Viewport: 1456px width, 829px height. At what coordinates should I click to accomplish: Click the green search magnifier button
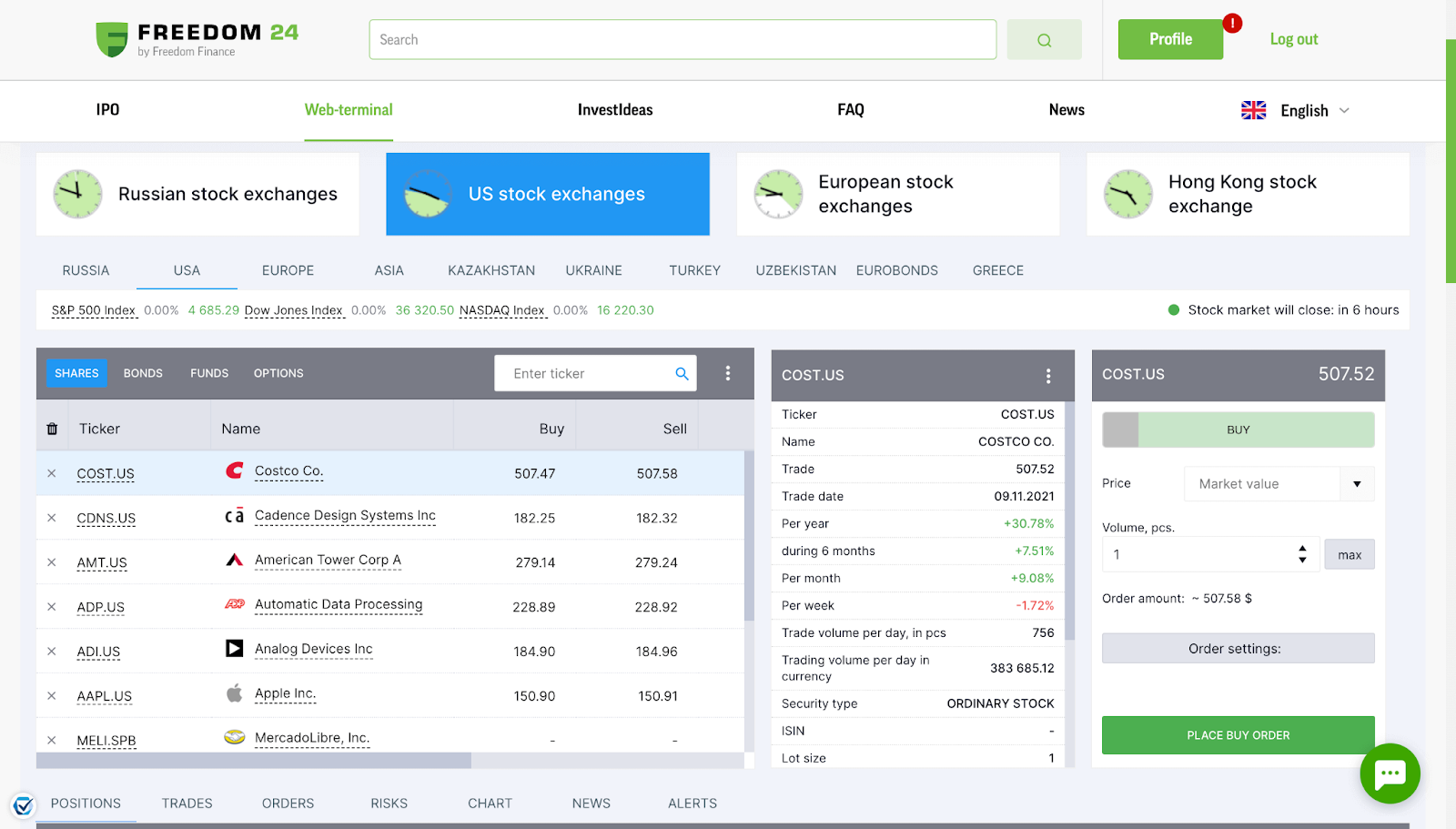pos(1044,40)
